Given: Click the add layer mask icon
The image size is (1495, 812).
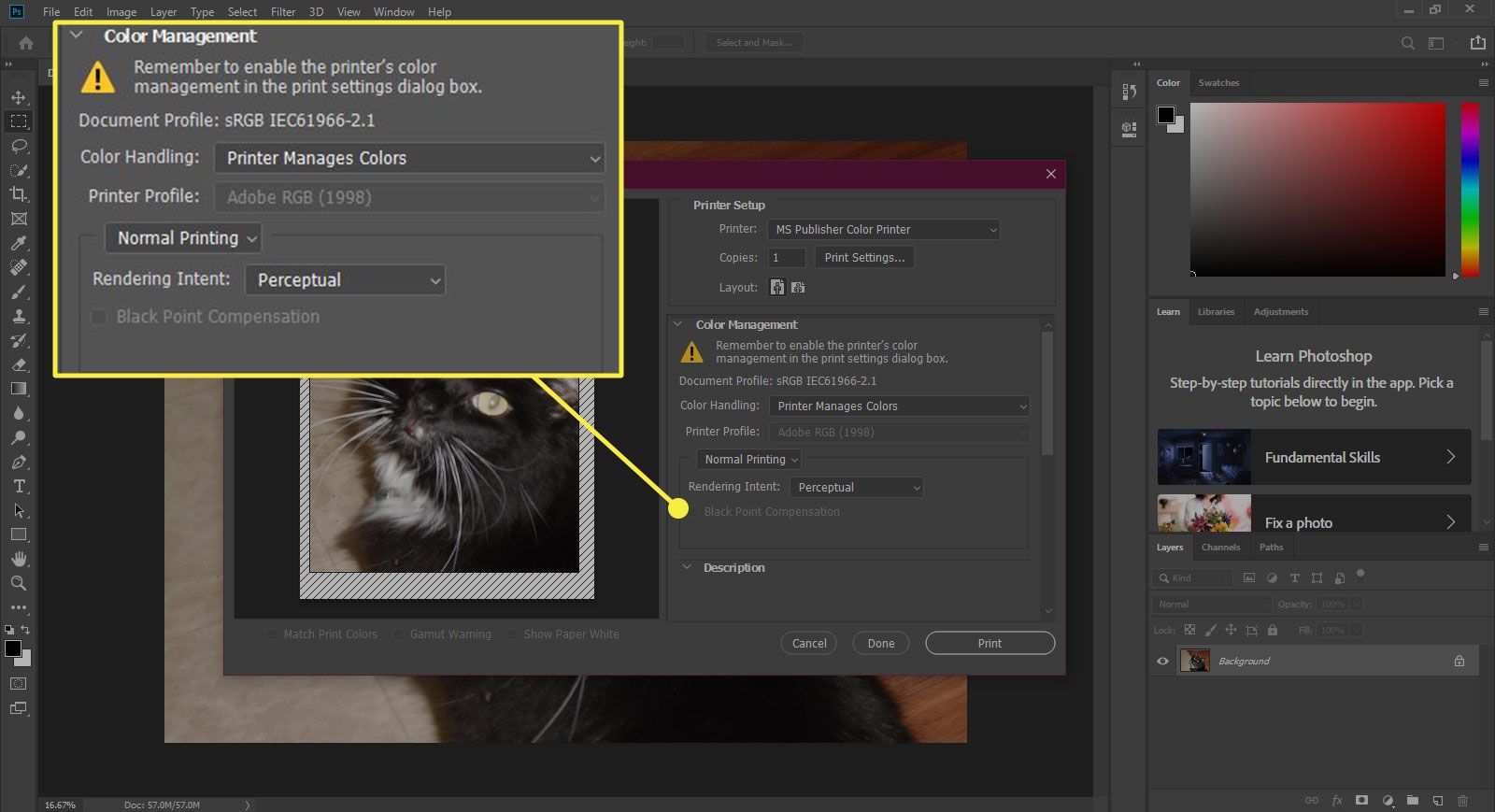Looking at the screenshot, I should pos(1362,801).
